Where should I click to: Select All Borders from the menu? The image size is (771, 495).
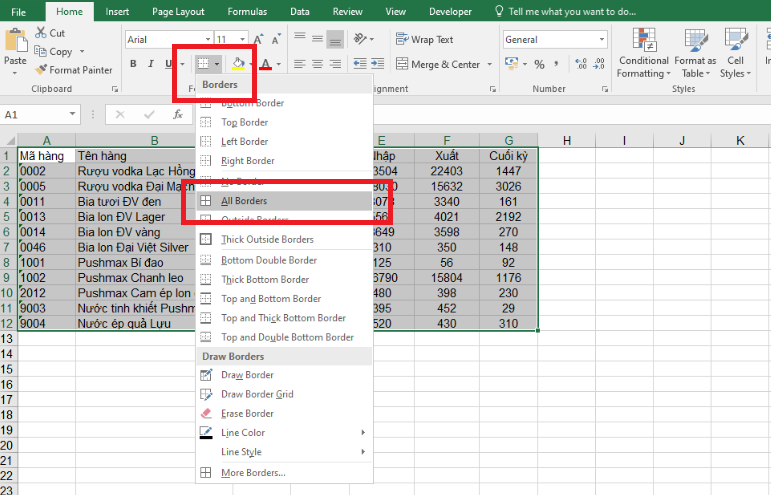pyautogui.click(x=243, y=201)
